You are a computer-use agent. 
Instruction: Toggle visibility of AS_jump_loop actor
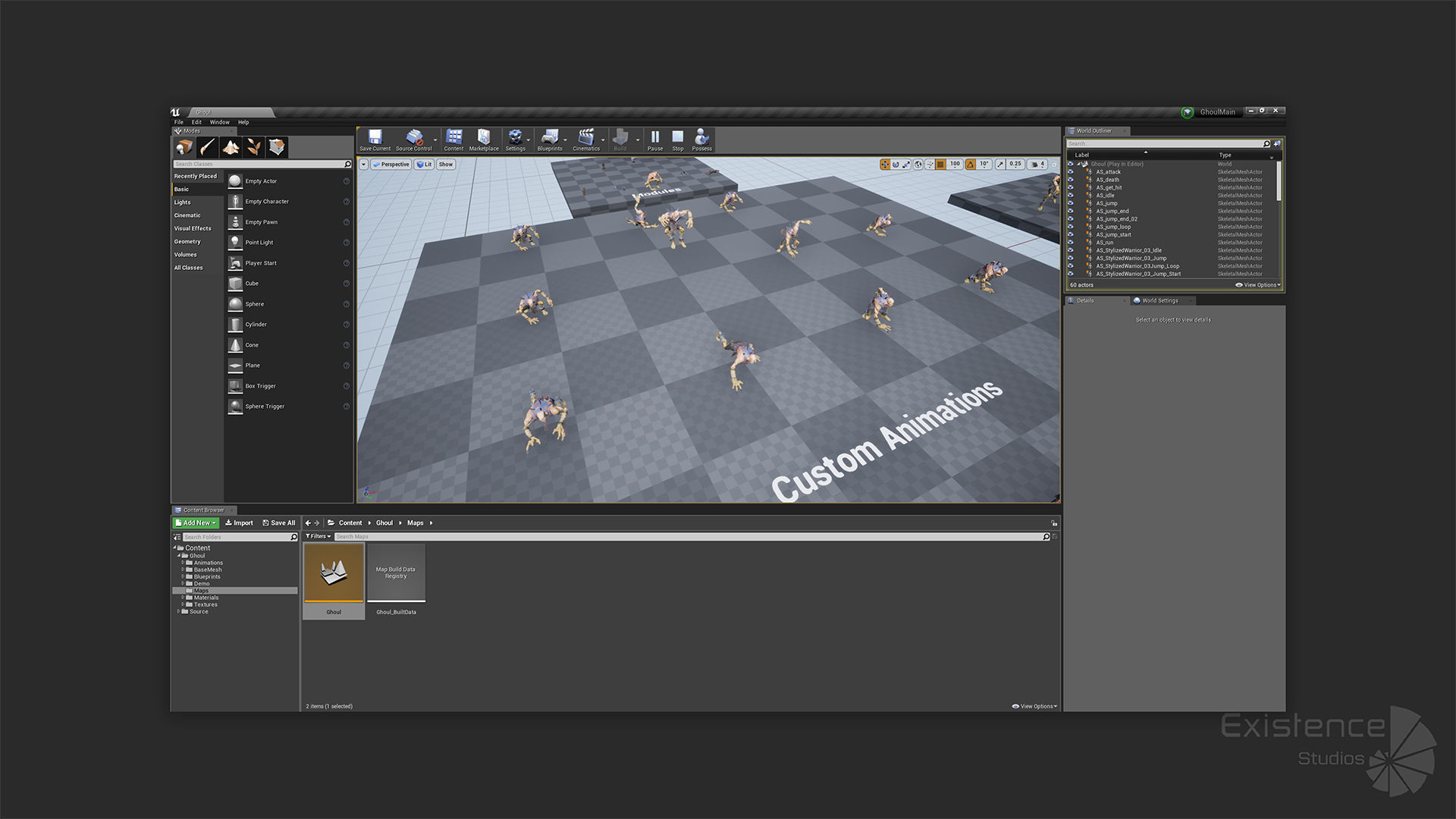[1071, 227]
